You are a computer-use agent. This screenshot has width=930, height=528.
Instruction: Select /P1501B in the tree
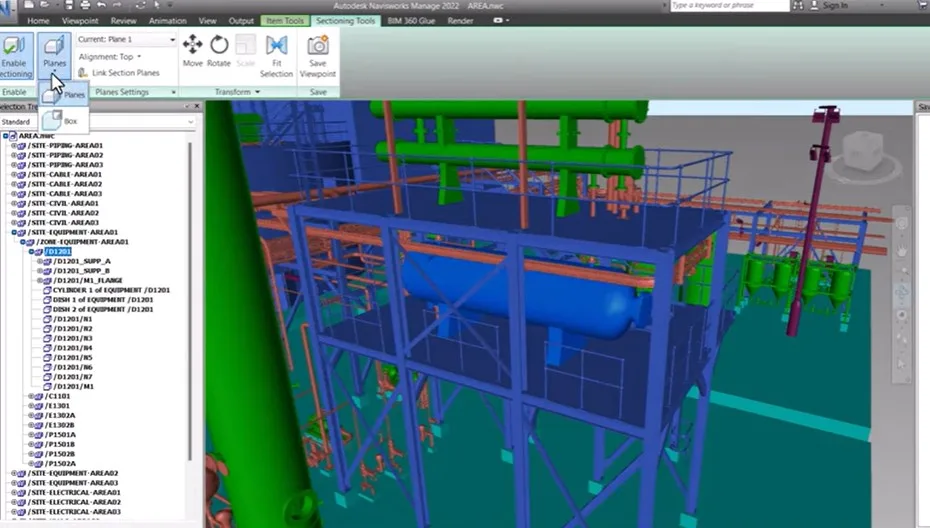point(60,444)
